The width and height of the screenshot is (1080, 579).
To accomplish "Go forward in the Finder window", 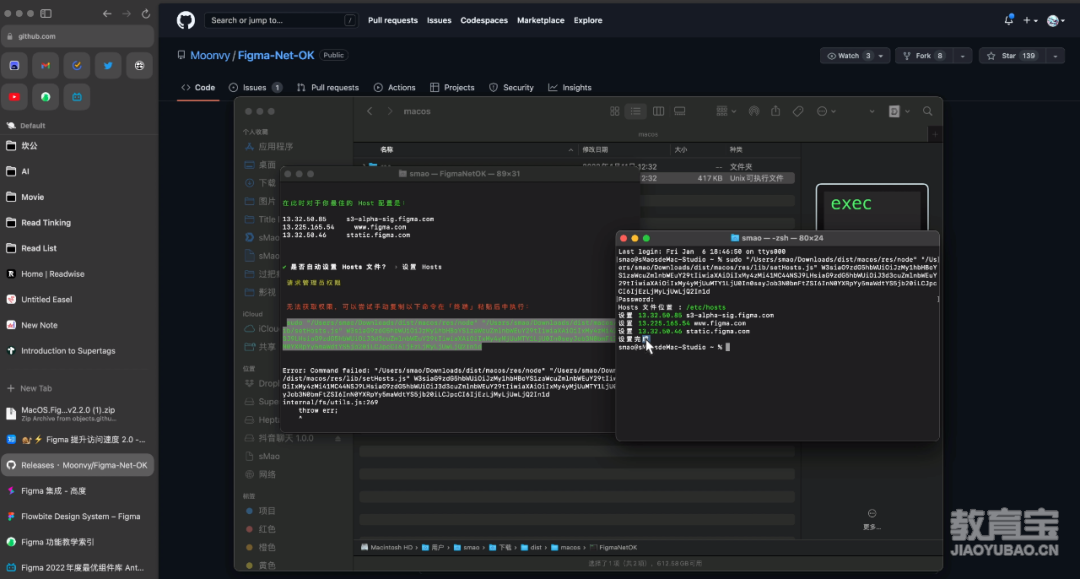I will (390, 112).
